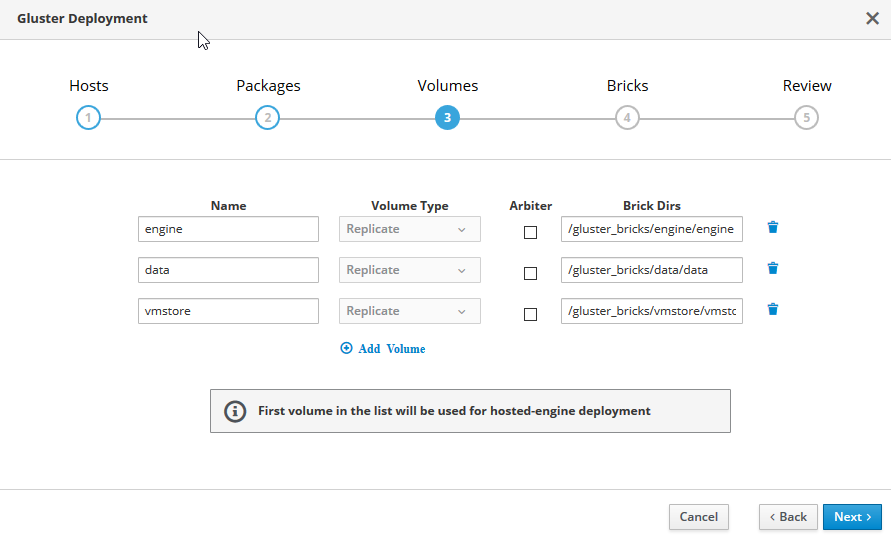Click the plus icon beside Add Volume
Image resolution: width=891 pixels, height=546 pixels.
(x=347, y=349)
